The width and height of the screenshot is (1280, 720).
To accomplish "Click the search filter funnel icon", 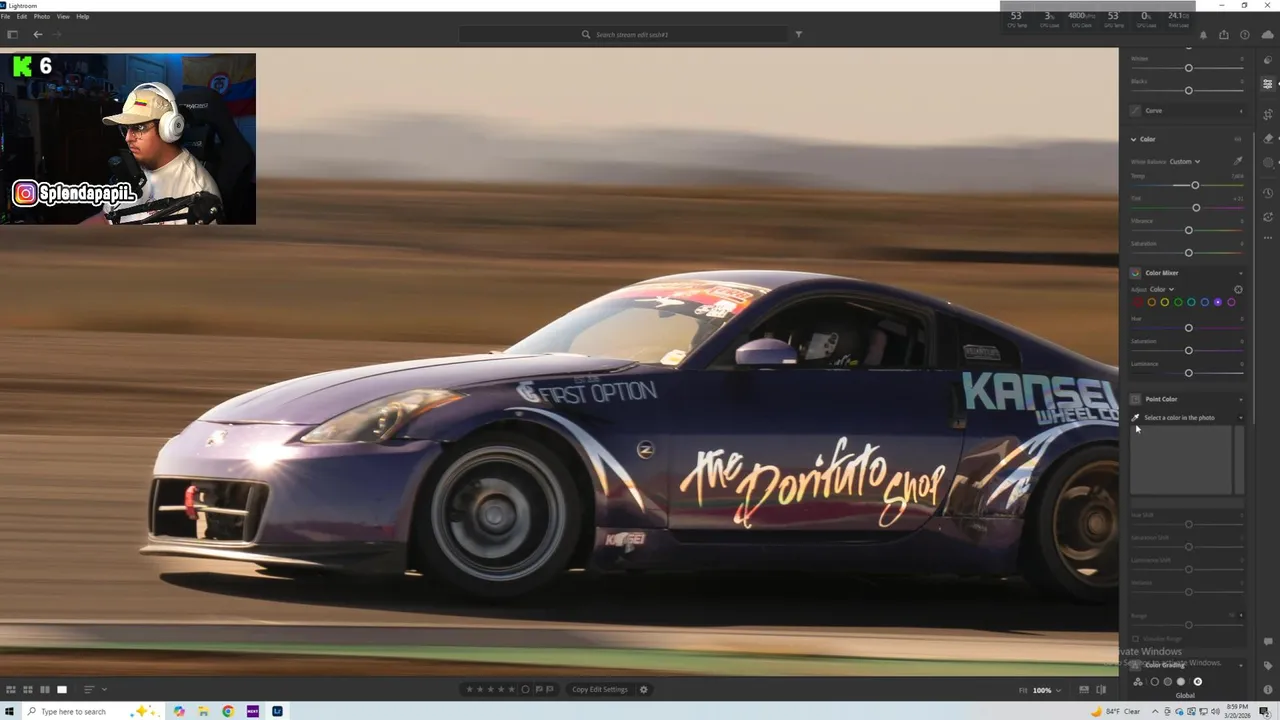I will tap(798, 34).
